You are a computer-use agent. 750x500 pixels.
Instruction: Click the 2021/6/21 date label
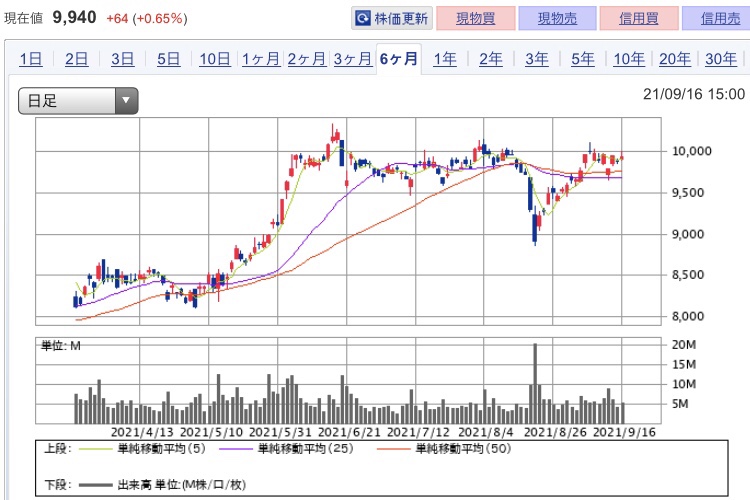pos(349,433)
